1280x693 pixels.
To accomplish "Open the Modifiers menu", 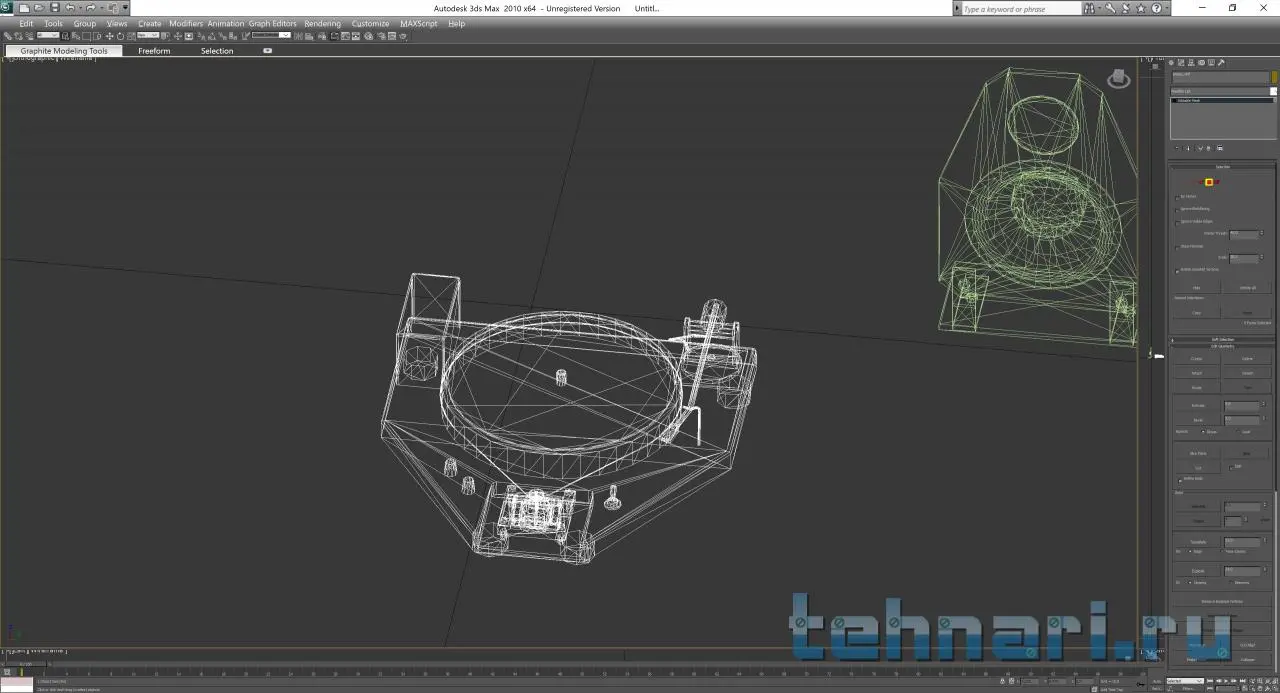I will point(185,23).
